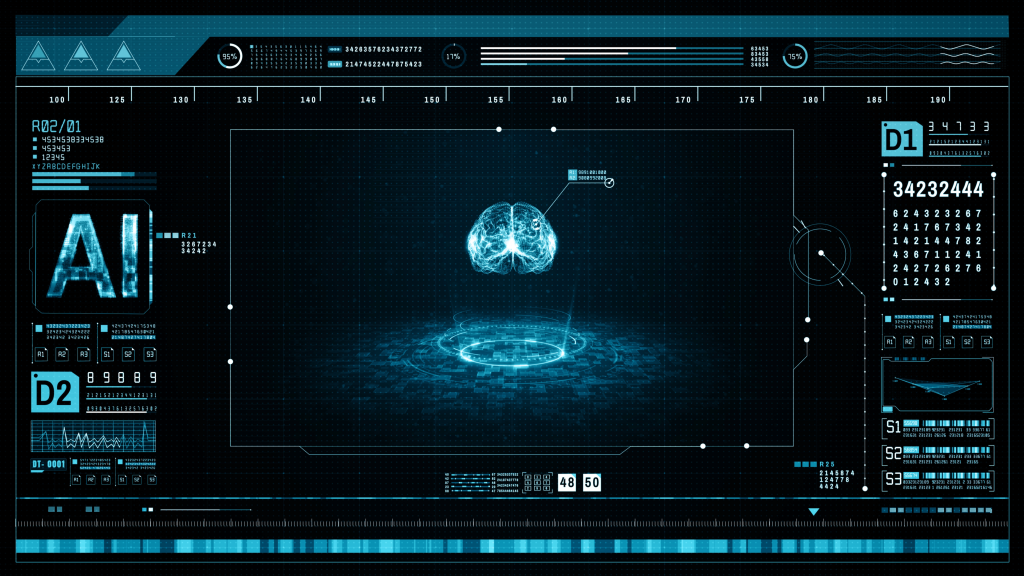Click the circular reticle right of main viewport
The image size is (1024, 576).
pos(820,254)
